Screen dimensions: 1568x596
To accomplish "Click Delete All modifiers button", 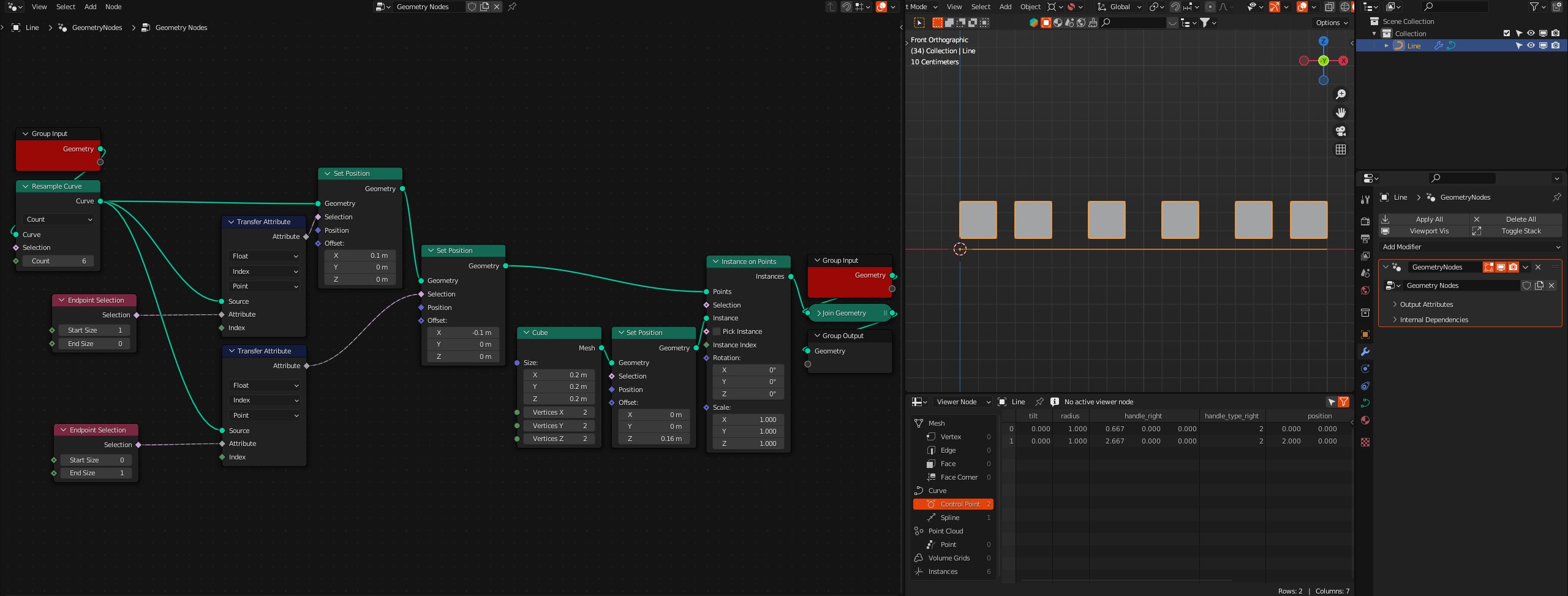I will pyautogui.click(x=1516, y=219).
